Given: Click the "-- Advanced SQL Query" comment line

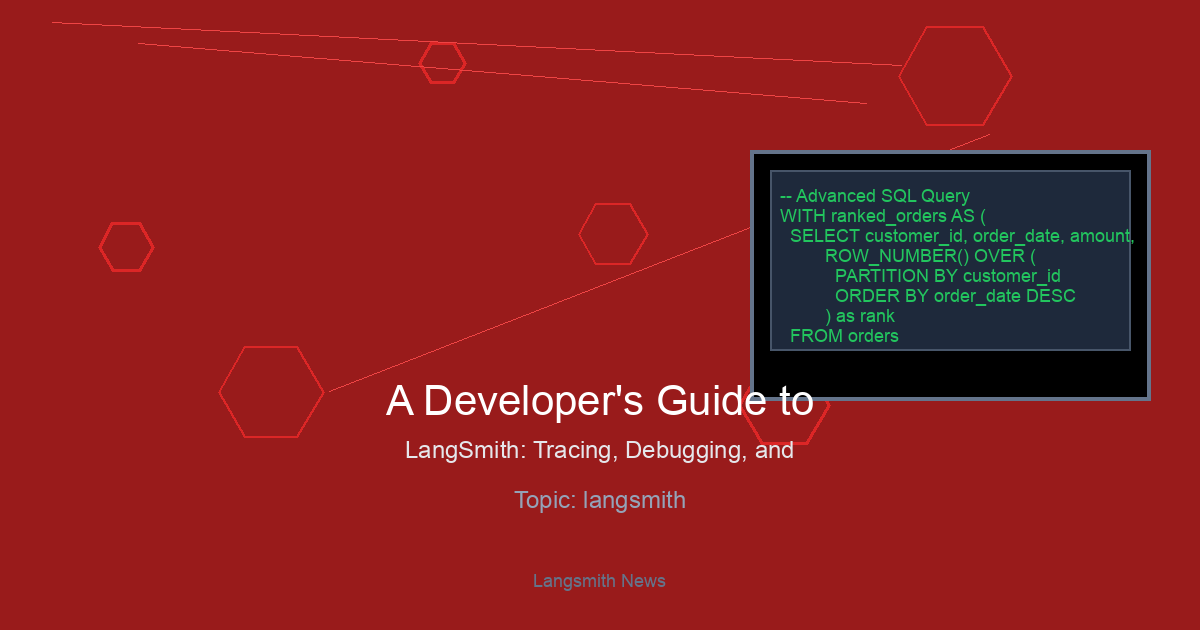Looking at the screenshot, I should click(x=874, y=196).
